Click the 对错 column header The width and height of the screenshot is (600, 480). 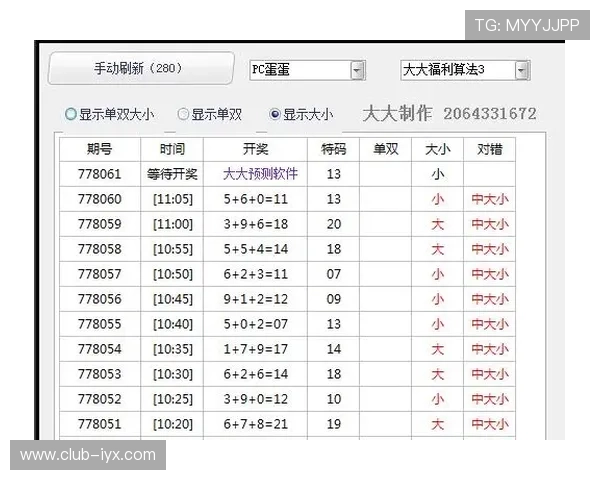[x=489, y=149]
